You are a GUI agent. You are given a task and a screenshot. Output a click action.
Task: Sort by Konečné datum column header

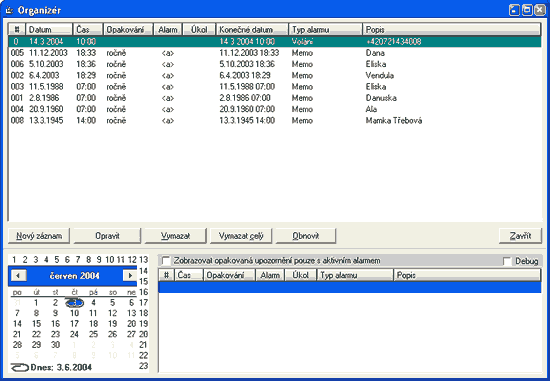[252, 29]
